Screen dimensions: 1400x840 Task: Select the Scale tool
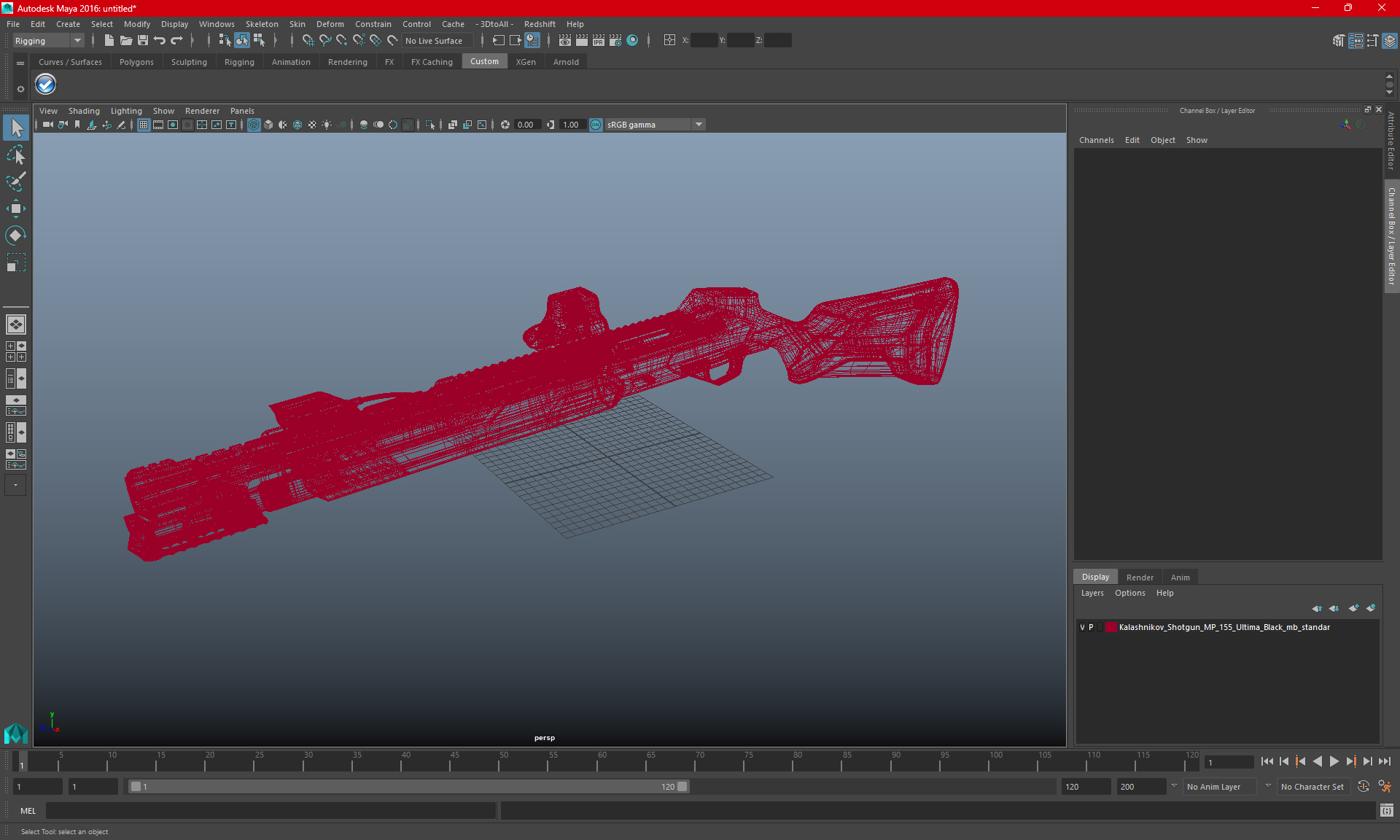point(15,262)
